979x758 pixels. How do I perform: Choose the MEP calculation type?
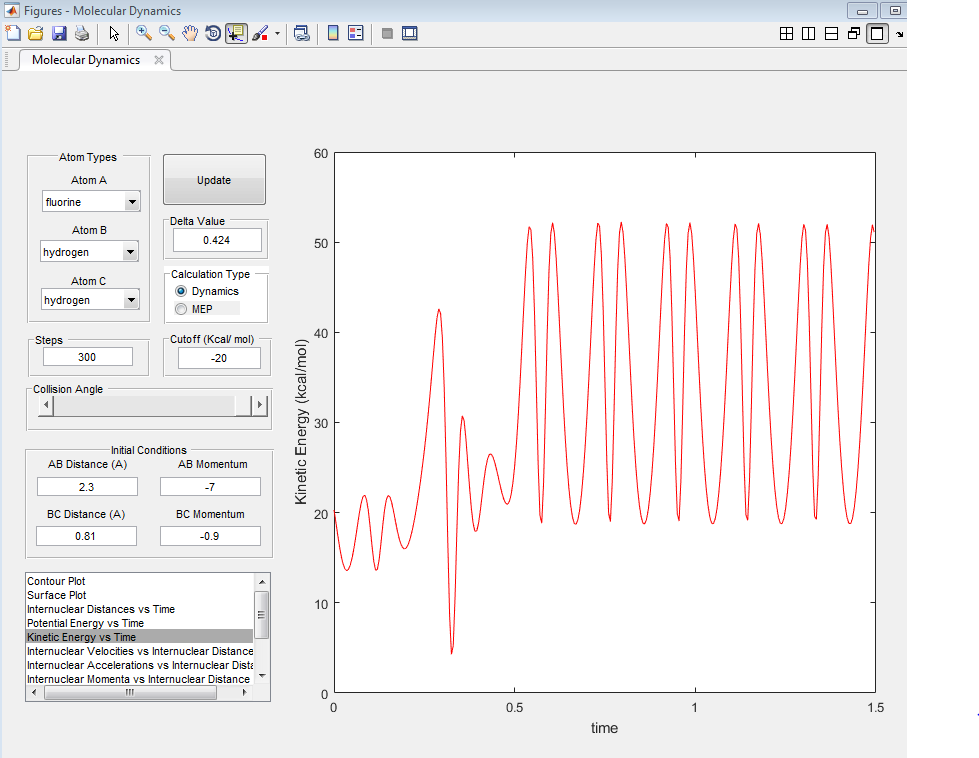pos(181,309)
